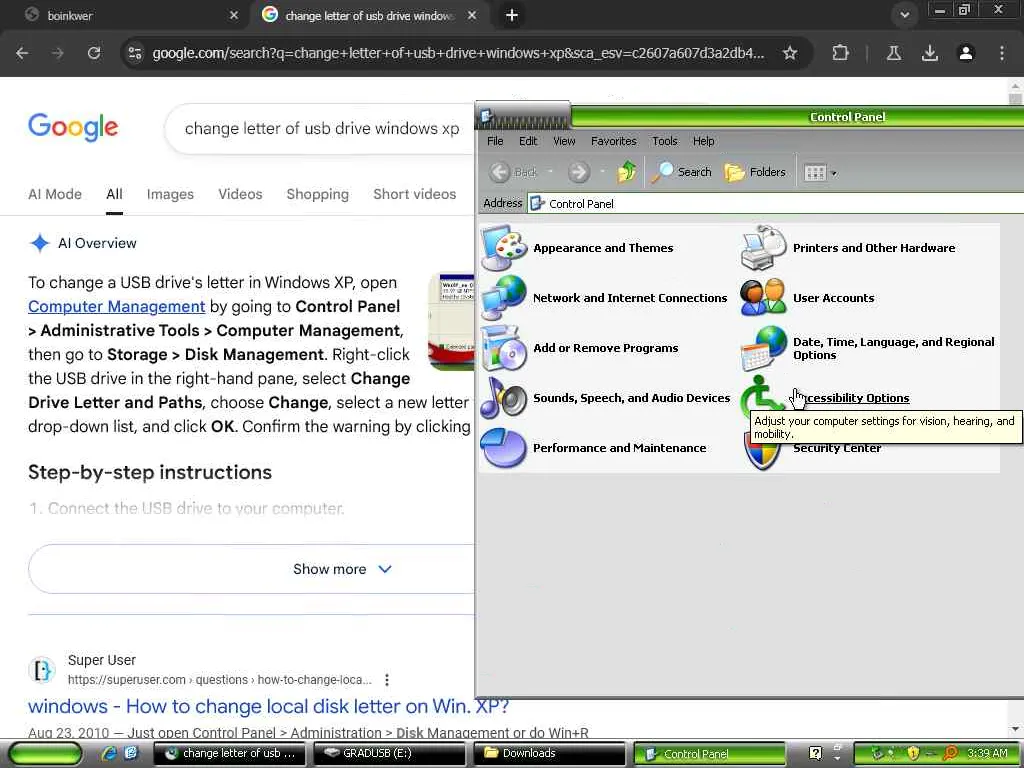The width and height of the screenshot is (1024, 768).
Task: Open the tab search dropdown in Chrome
Action: click(904, 15)
